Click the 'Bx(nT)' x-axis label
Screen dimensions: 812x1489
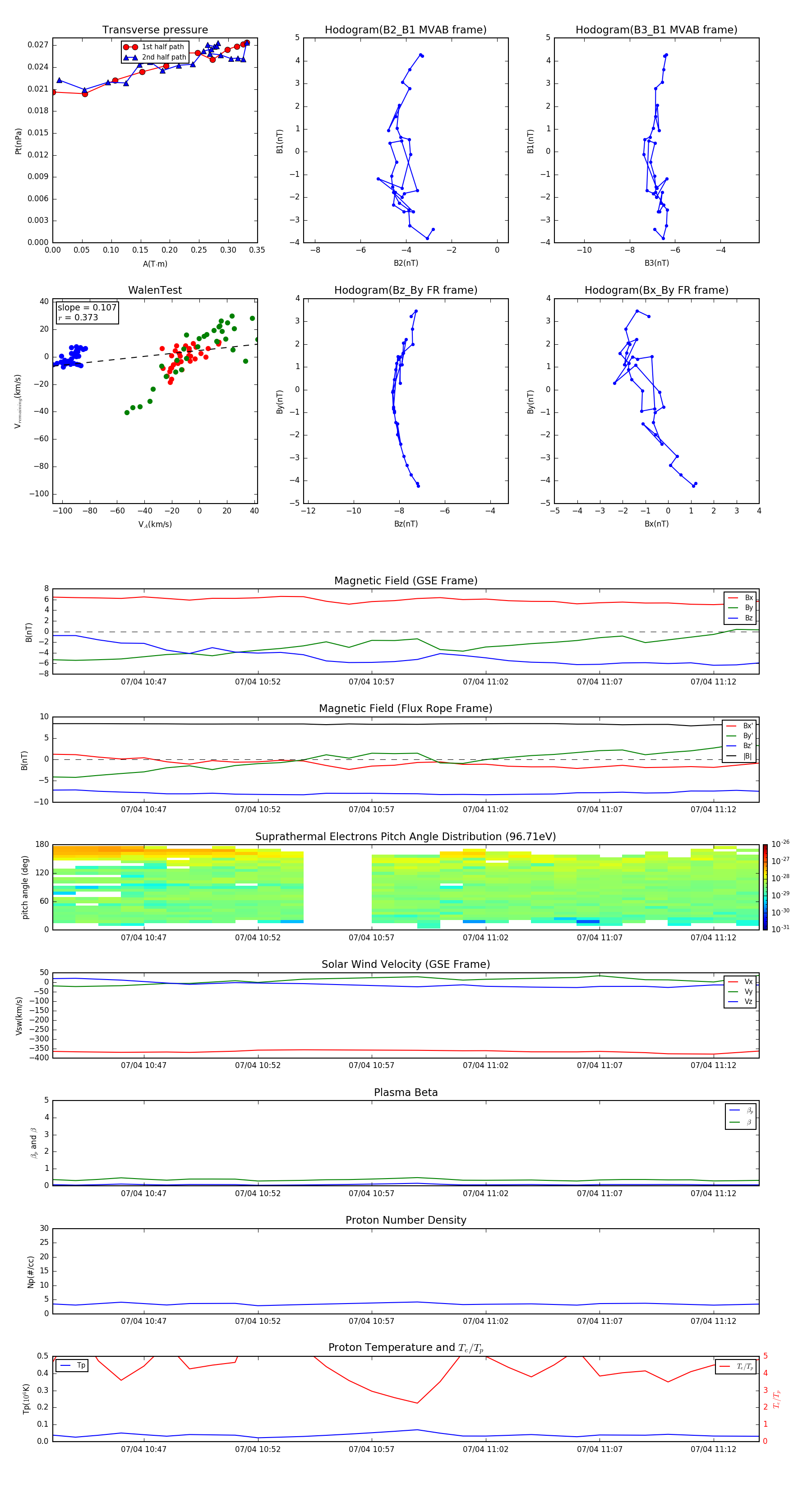click(x=656, y=524)
